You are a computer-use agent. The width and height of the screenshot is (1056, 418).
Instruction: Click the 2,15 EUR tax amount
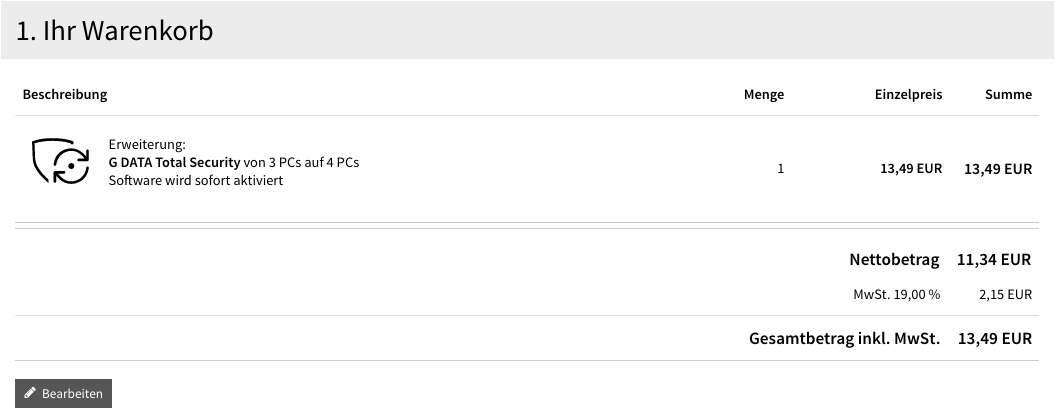(1005, 294)
